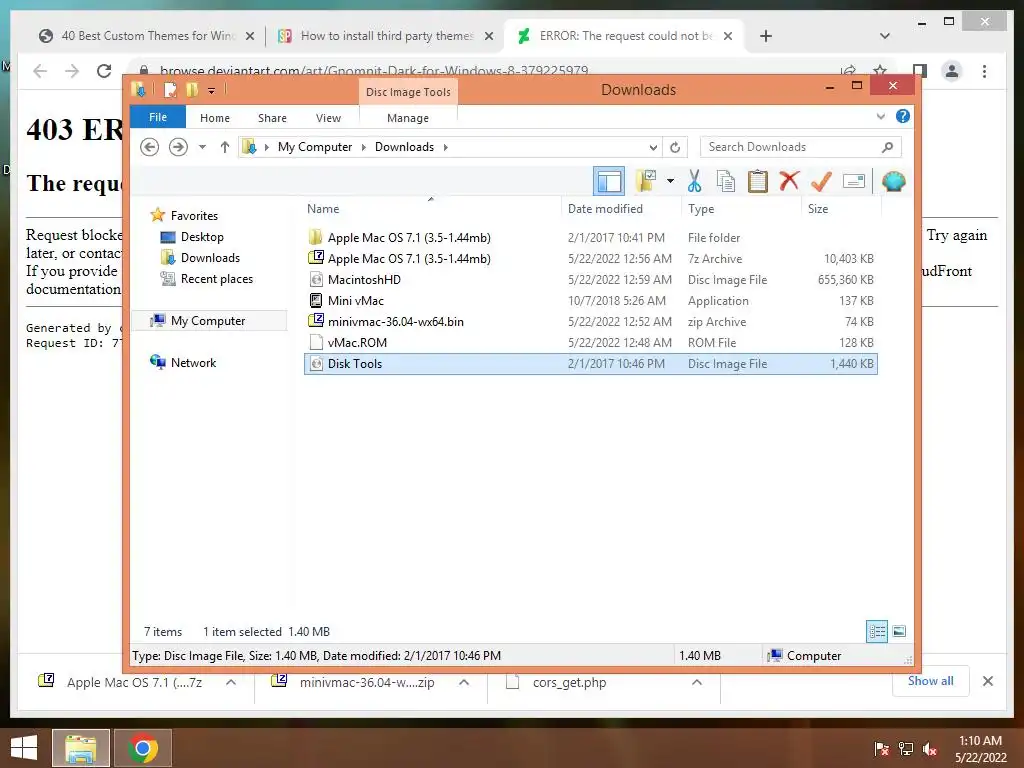This screenshot has height=768, width=1024.
Task: Refresh the Downloads folder view
Action: pyautogui.click(x=675, y=148)
